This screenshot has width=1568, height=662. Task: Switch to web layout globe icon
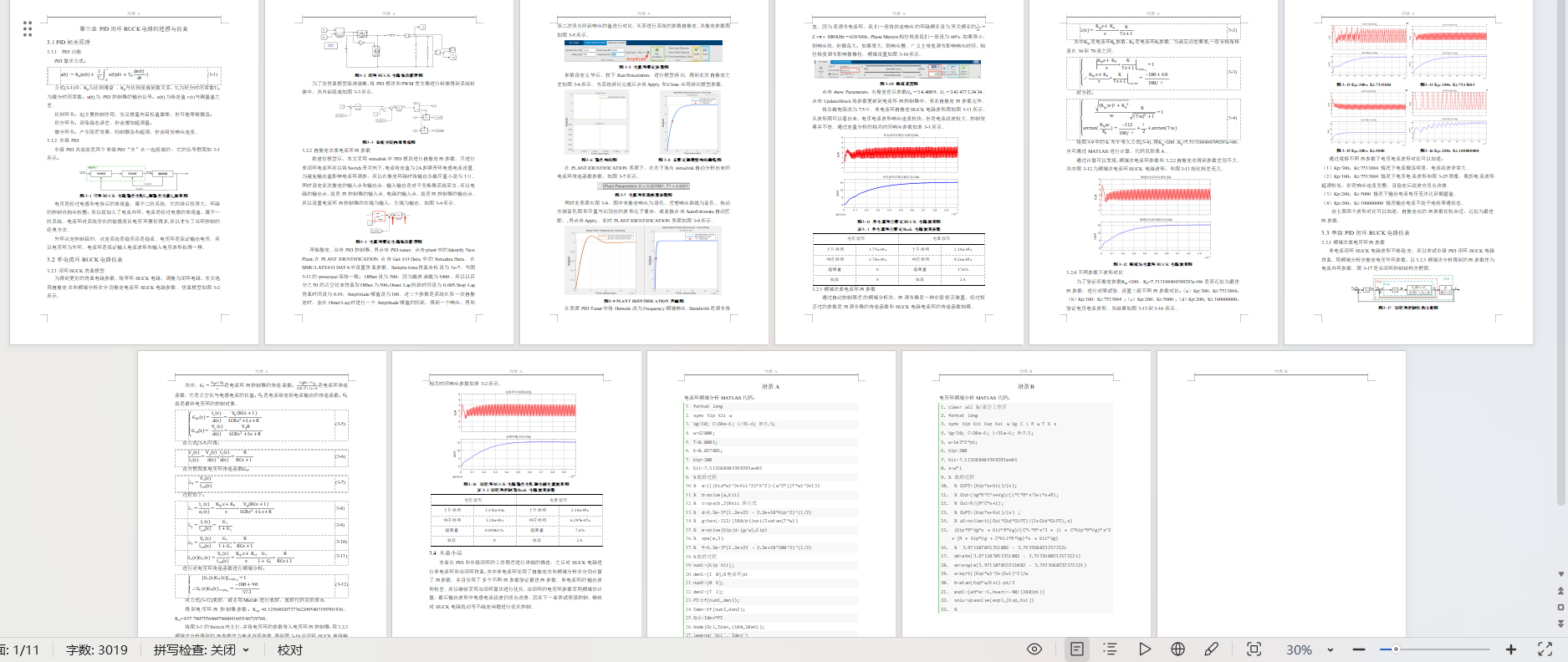tap(1177, 649)
